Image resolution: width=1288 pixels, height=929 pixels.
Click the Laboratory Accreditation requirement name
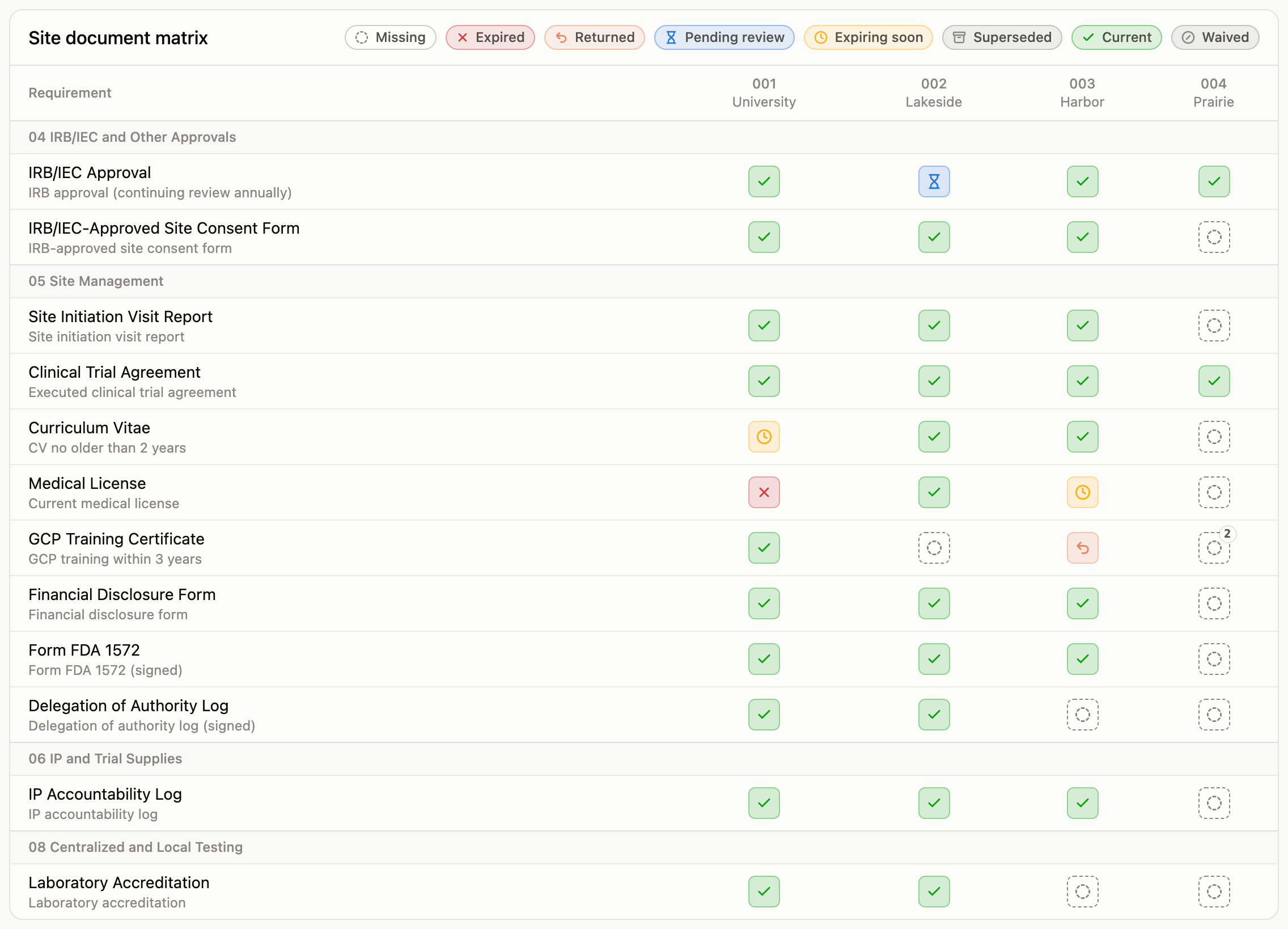(118, 884)
